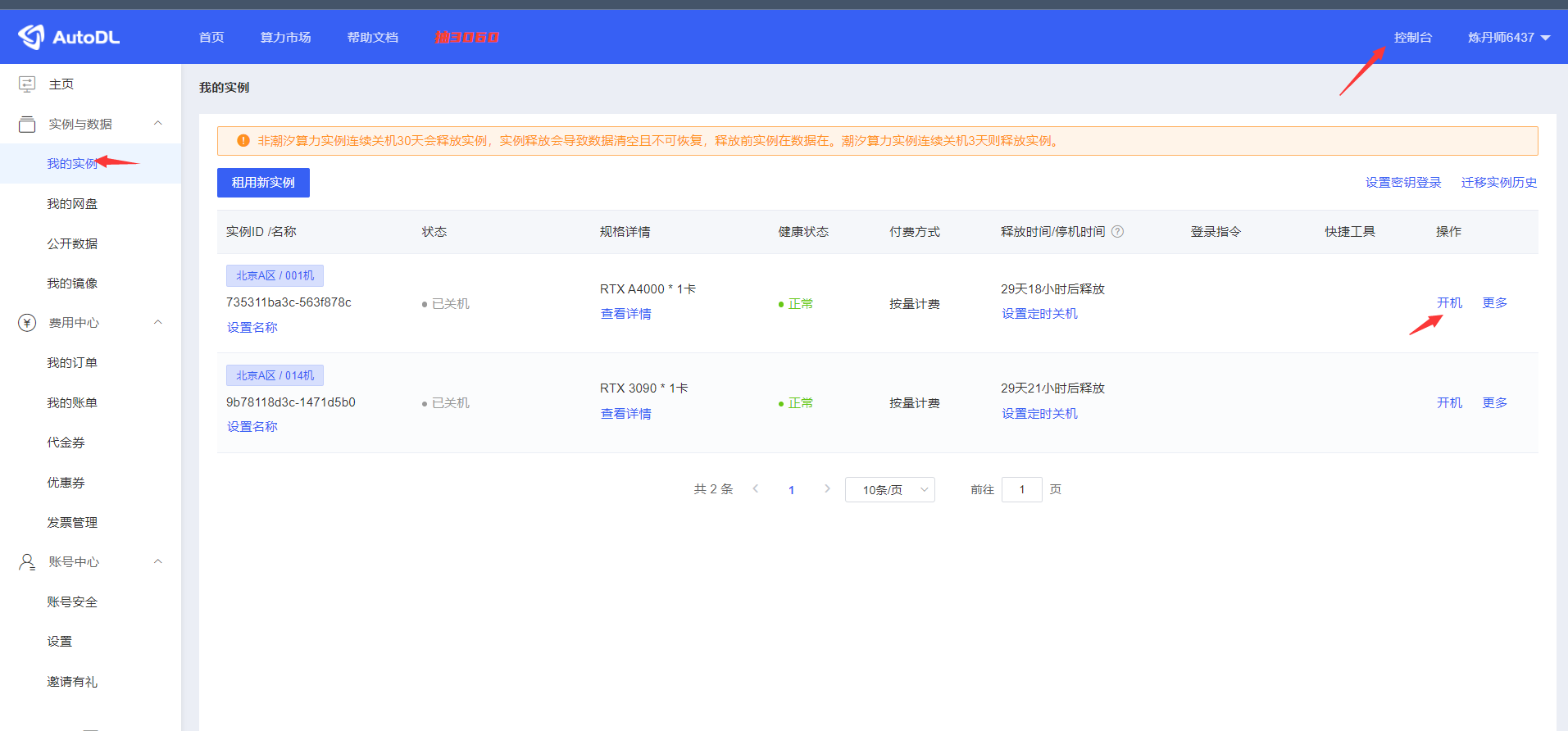This screenshot has width=1568, height=731.
Task: Click the 北京A区 / 001机 tag
Action: pyautogui.click(x=275, y=275)
